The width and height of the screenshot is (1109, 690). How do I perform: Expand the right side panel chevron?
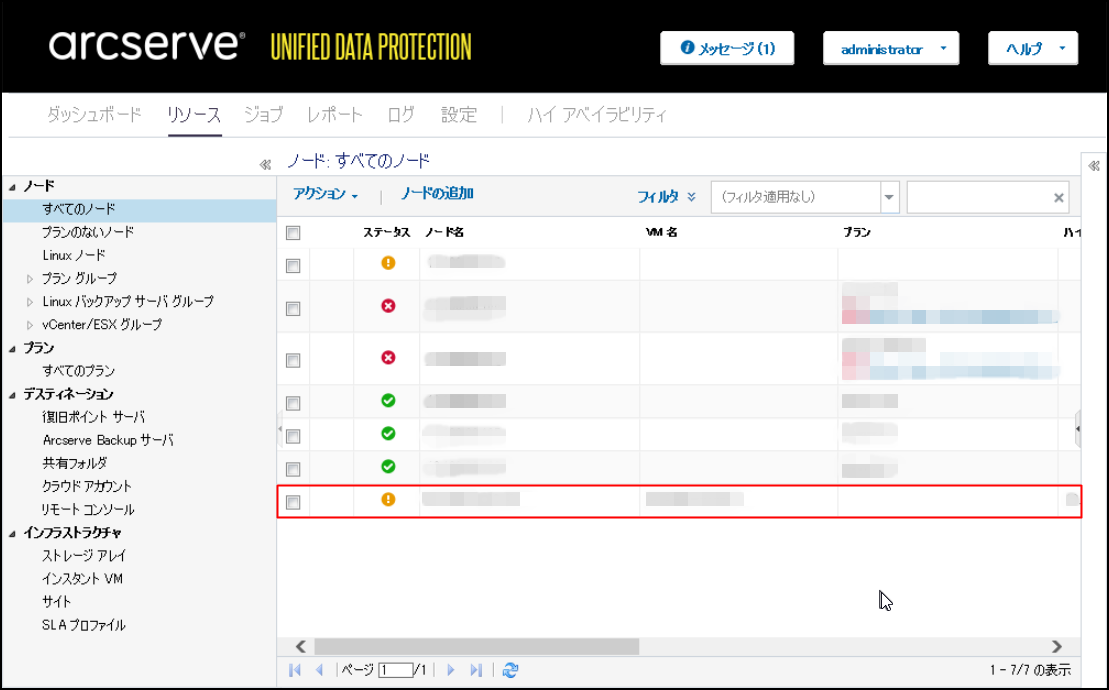click(x=1094, y=166)
